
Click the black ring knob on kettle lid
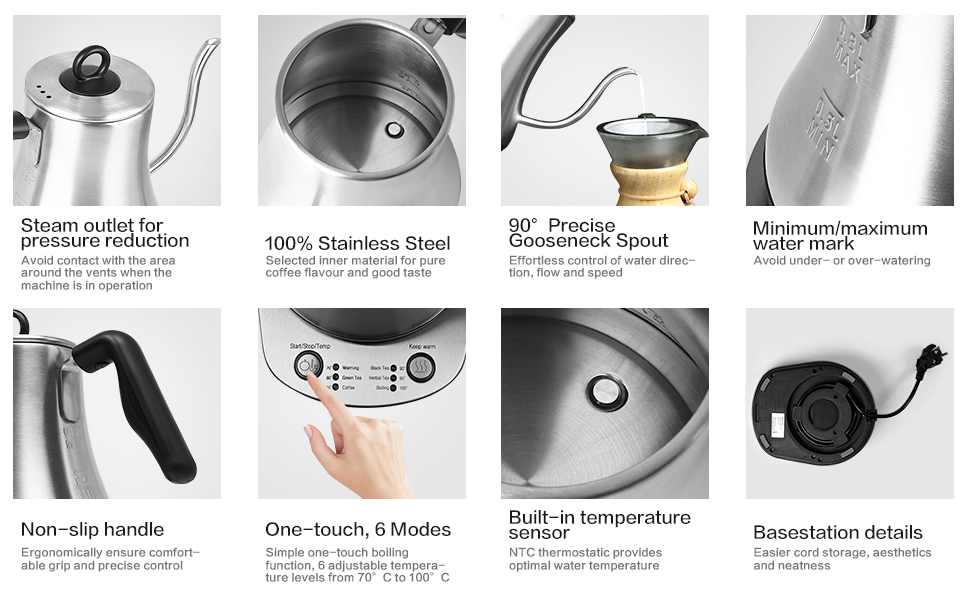coord(92,64)
